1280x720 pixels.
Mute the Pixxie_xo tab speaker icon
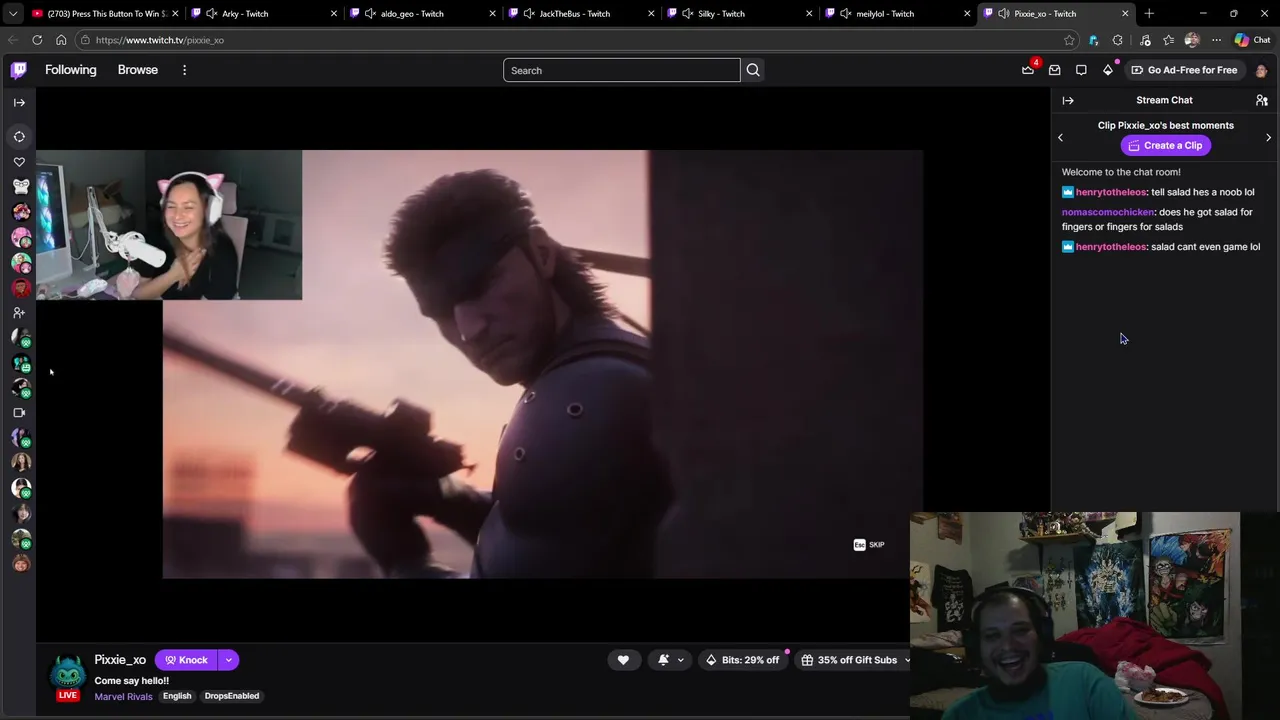[1004, 14]
